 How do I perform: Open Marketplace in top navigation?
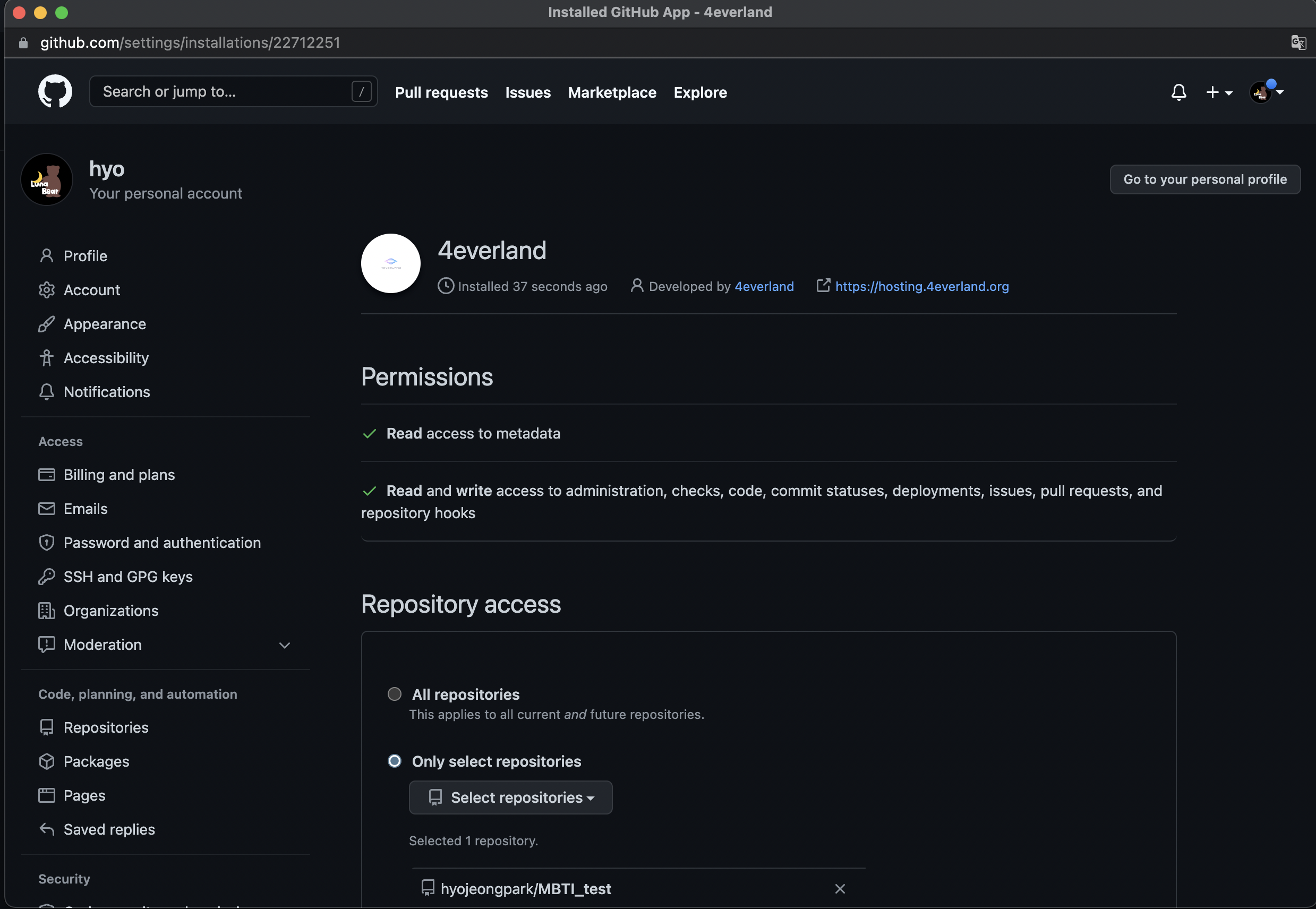pyautogui.click(x=611, y=92)
